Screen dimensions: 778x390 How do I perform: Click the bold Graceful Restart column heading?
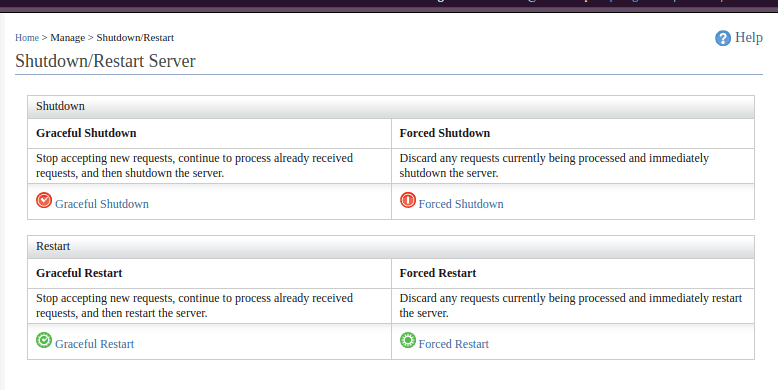coord(79,273)
